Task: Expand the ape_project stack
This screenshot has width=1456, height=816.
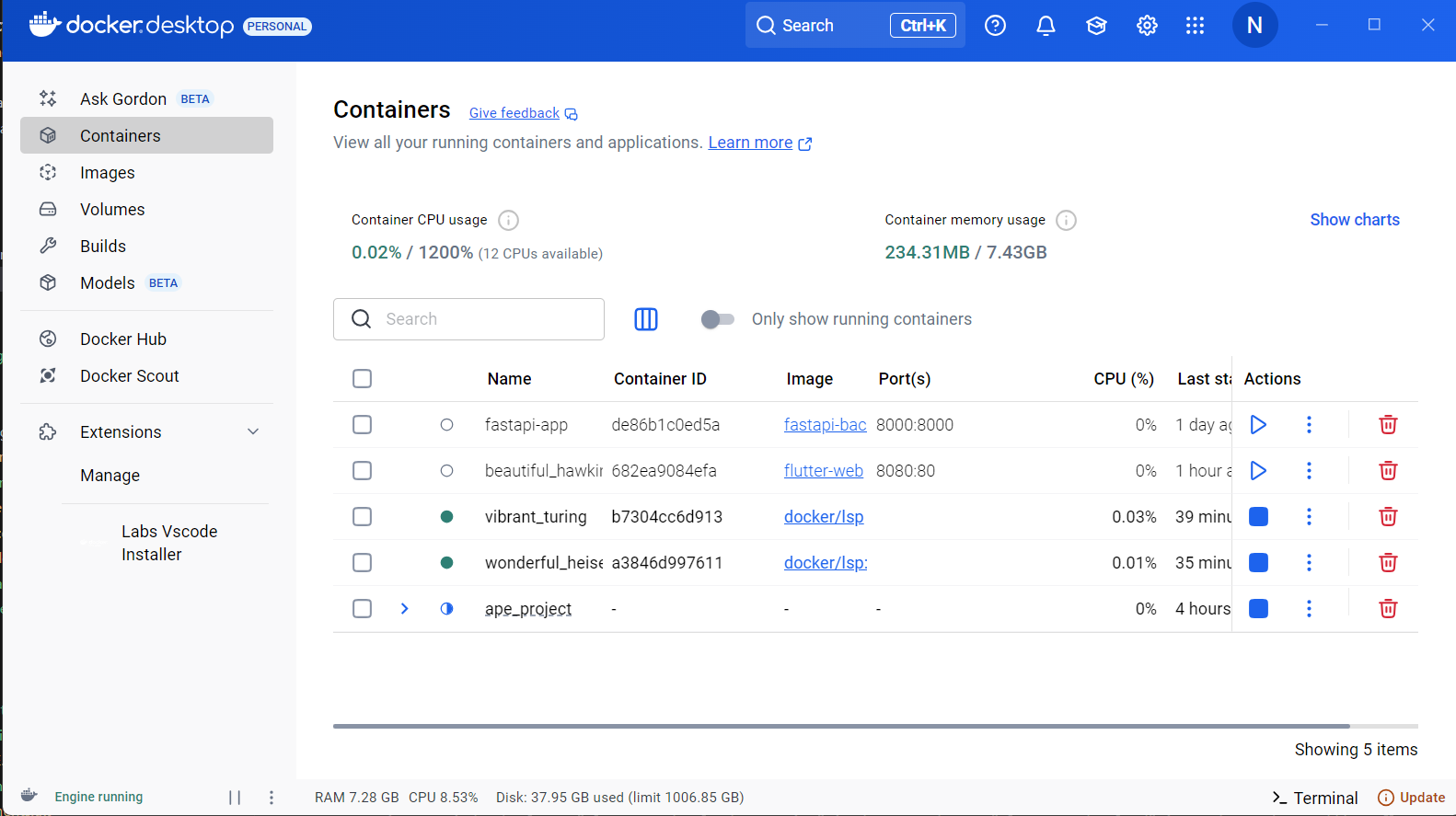Action: click(404, 608)
